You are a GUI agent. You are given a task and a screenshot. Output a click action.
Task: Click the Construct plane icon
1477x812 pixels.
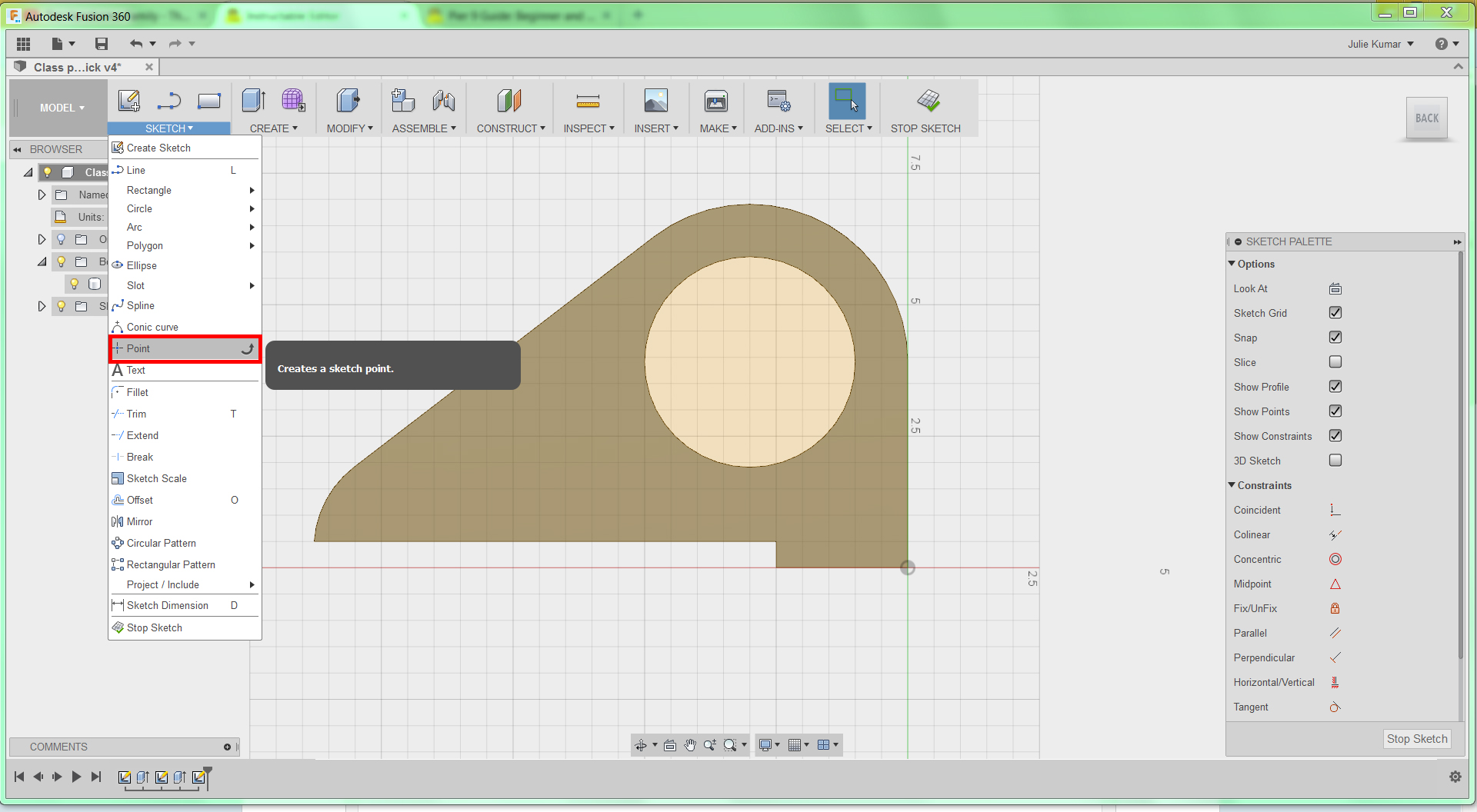(x=509, y=101)
